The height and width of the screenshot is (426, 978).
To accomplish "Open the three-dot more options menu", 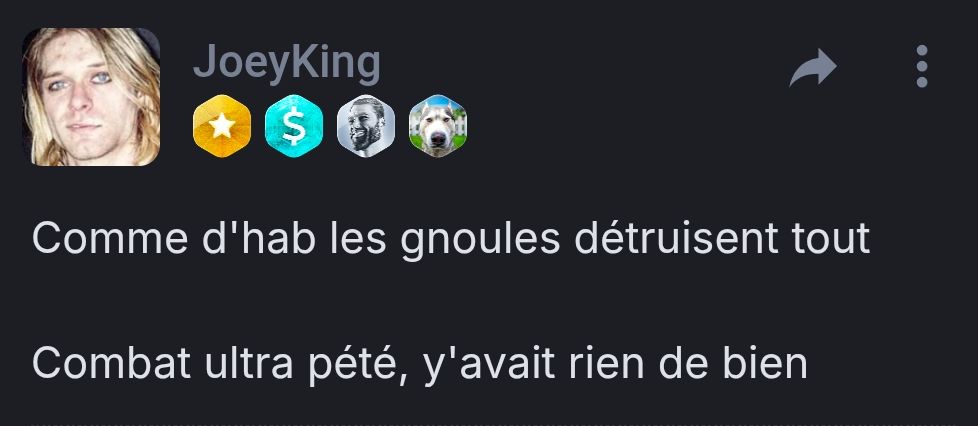I will point(922,66).
